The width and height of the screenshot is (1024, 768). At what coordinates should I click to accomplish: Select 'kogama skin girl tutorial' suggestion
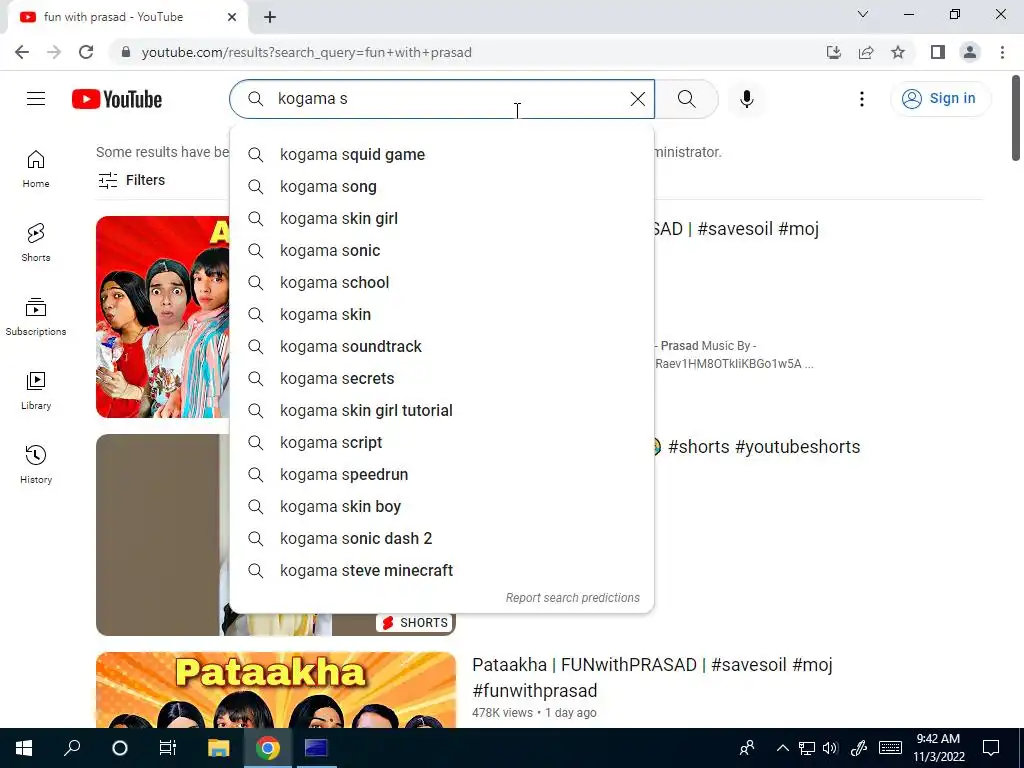(441, 411)
